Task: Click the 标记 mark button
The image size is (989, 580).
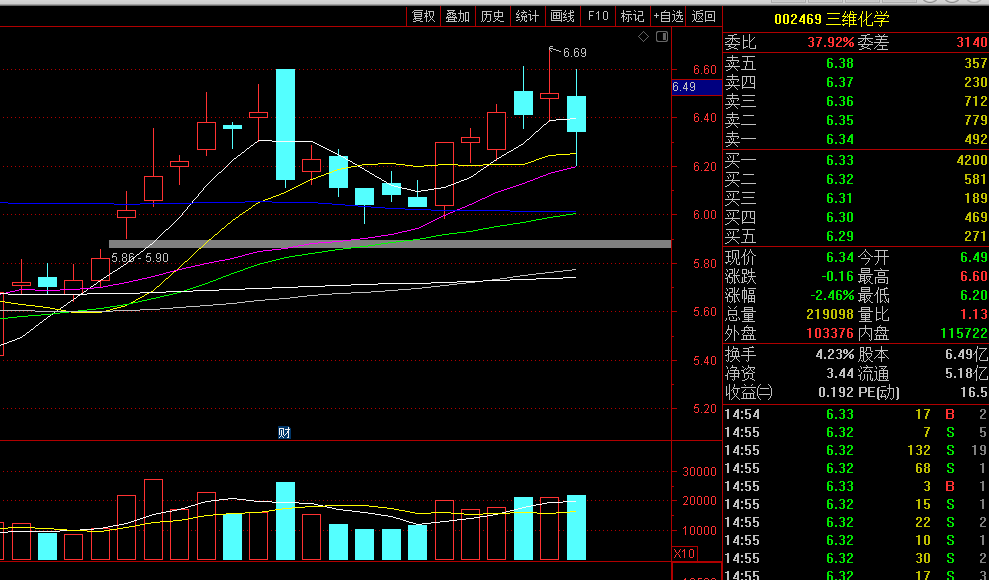Action: [x=632, y=16]
